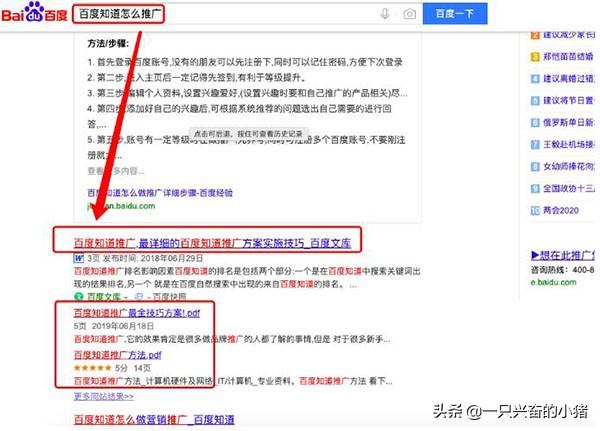Image resolution: width=600 pixels, height=431 pixels.
Task: Click the snapshot icon before 百度快照
Action: (x=139, y=297)
